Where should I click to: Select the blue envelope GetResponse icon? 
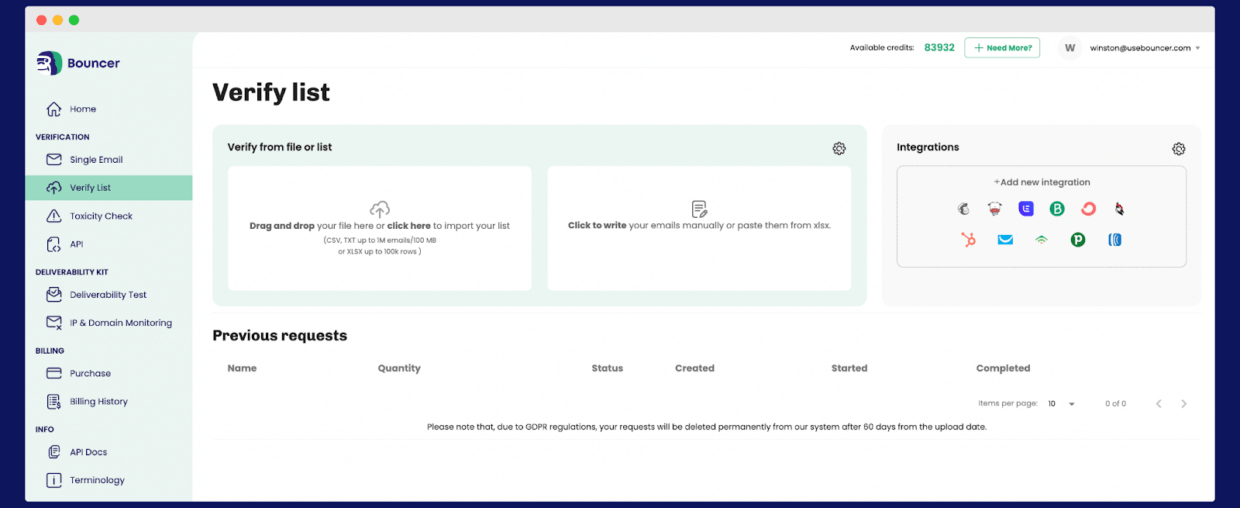1005,240
